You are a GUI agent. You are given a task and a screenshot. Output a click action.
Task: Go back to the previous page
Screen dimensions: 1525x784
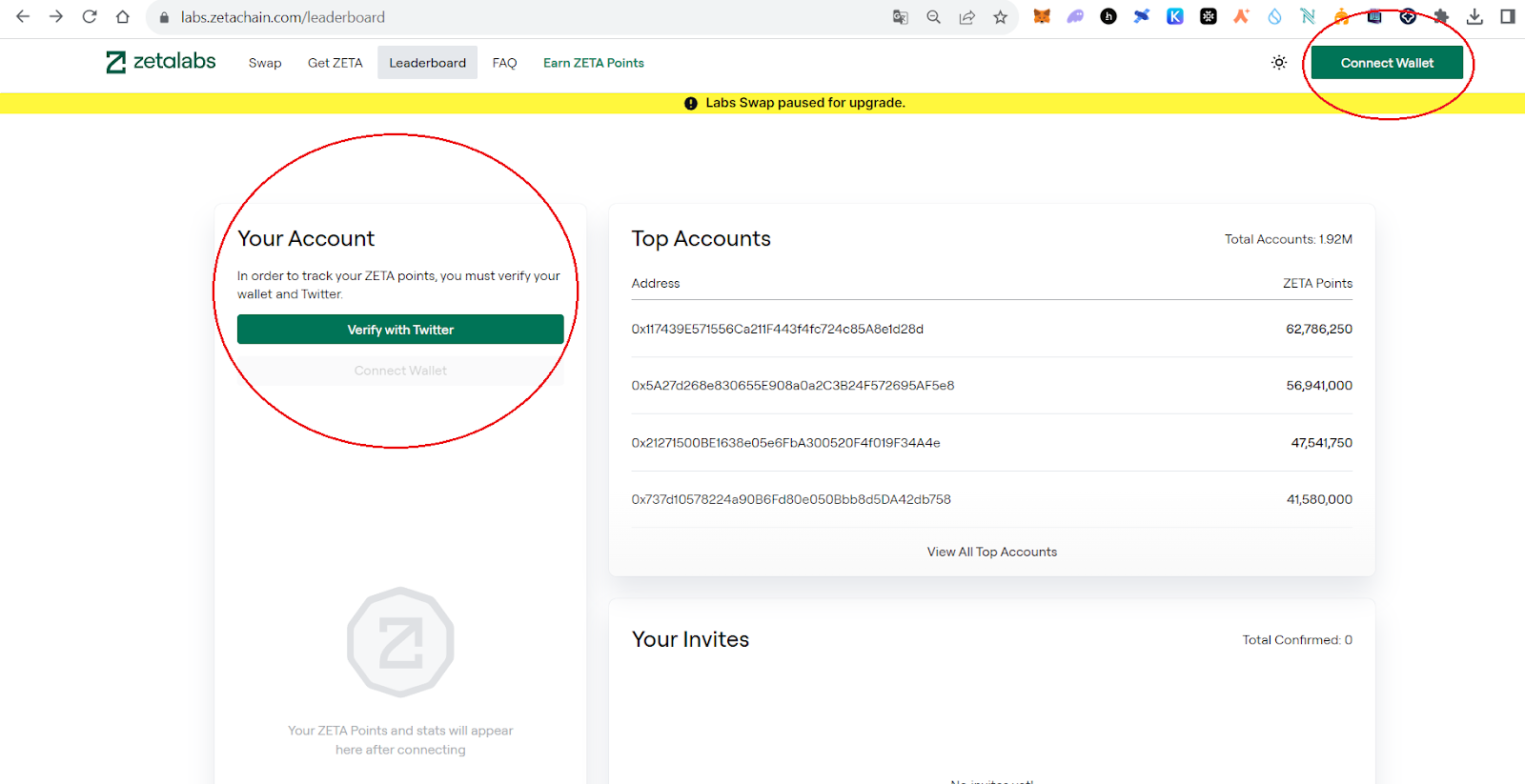coord(23,17)
